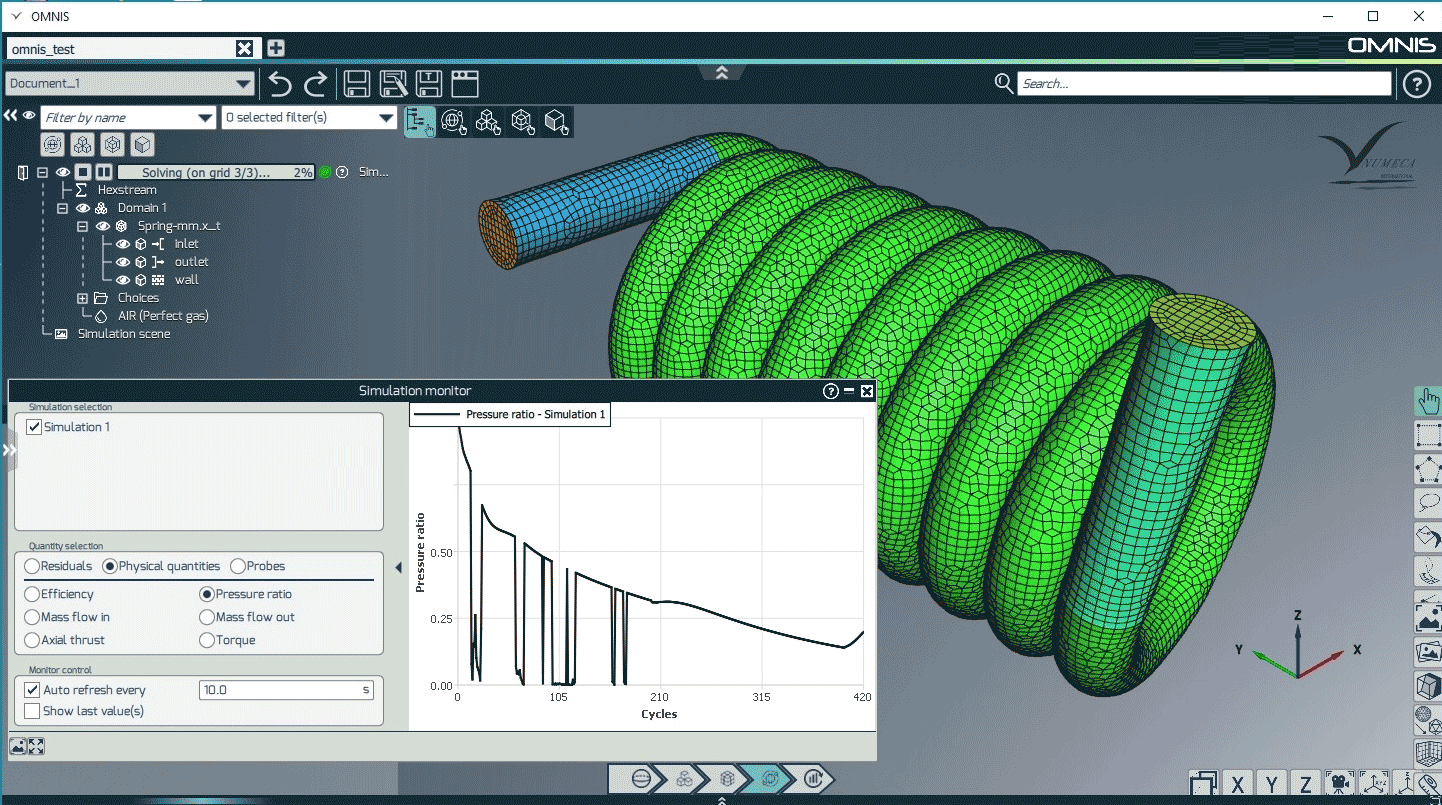1442x805 pixels.
Task: Collapse the left panel with the double chevron
Action: 10,116
